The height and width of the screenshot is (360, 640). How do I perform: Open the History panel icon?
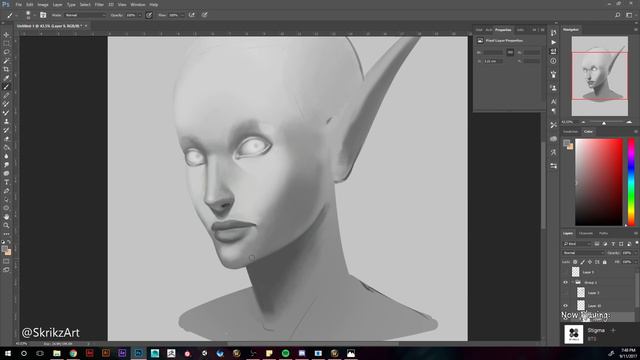tap(553, 33)
